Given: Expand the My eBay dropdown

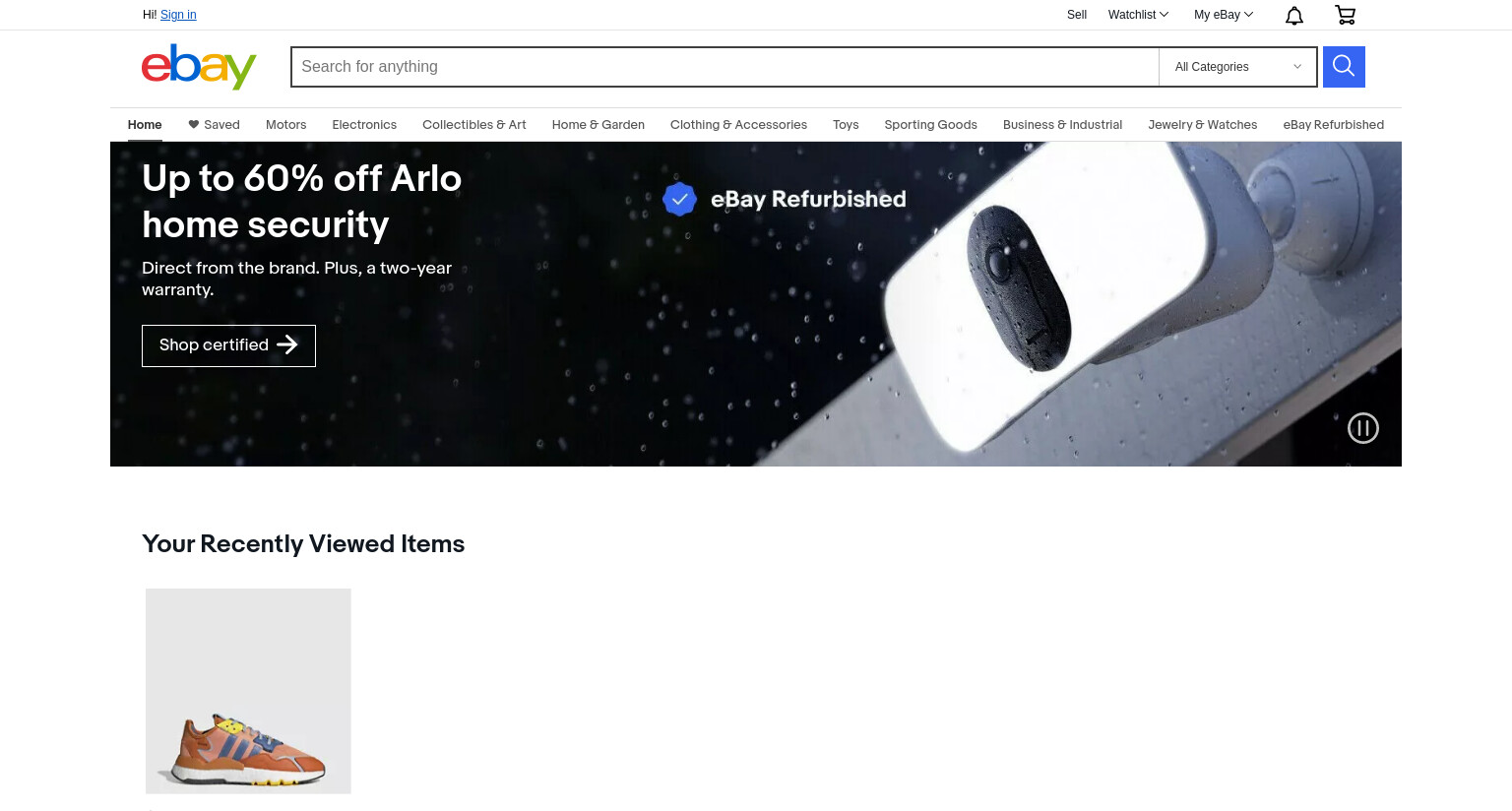Looking at the screenshot, I should [1224, 15].
